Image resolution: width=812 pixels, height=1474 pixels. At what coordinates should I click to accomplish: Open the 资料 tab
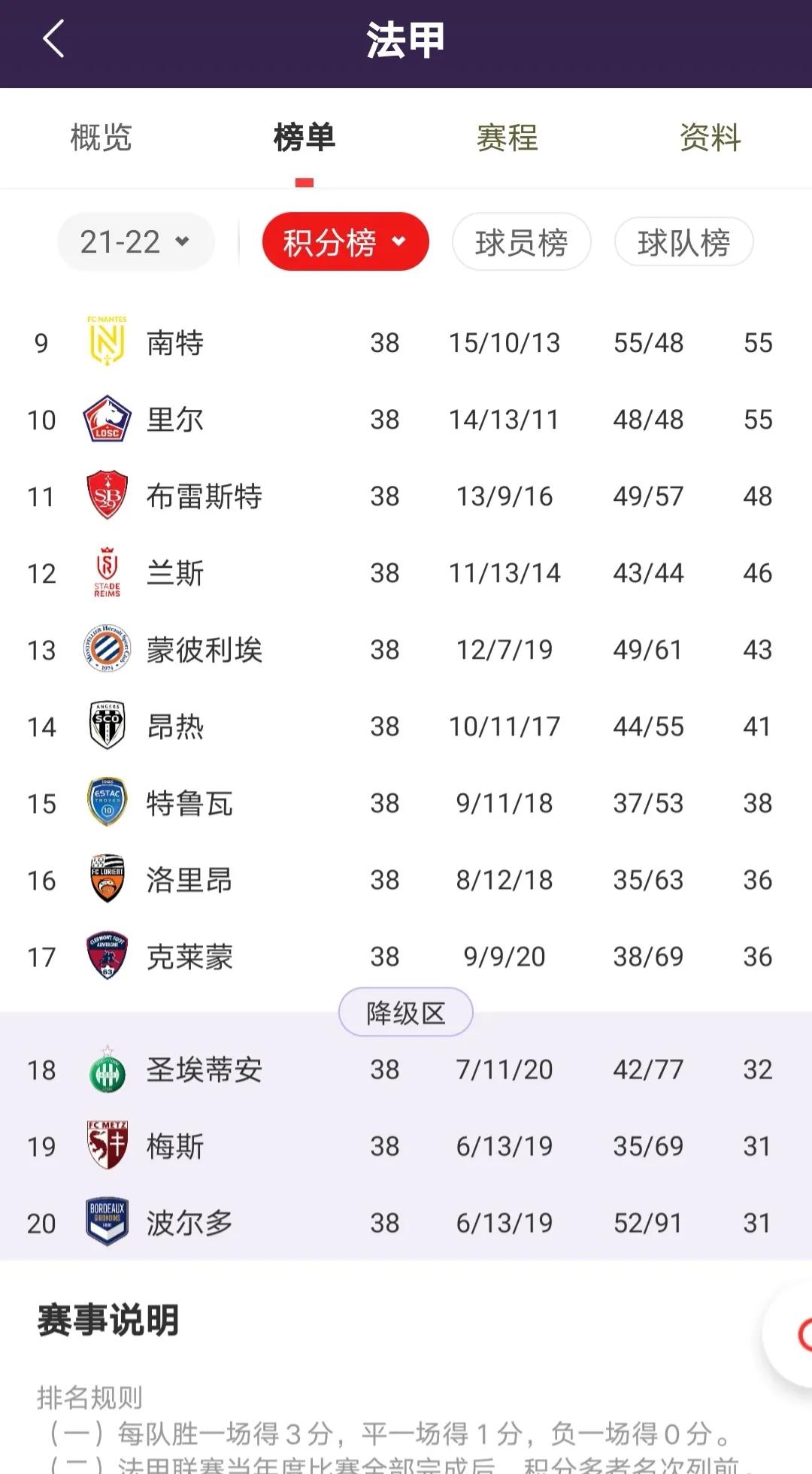(709, 138)
